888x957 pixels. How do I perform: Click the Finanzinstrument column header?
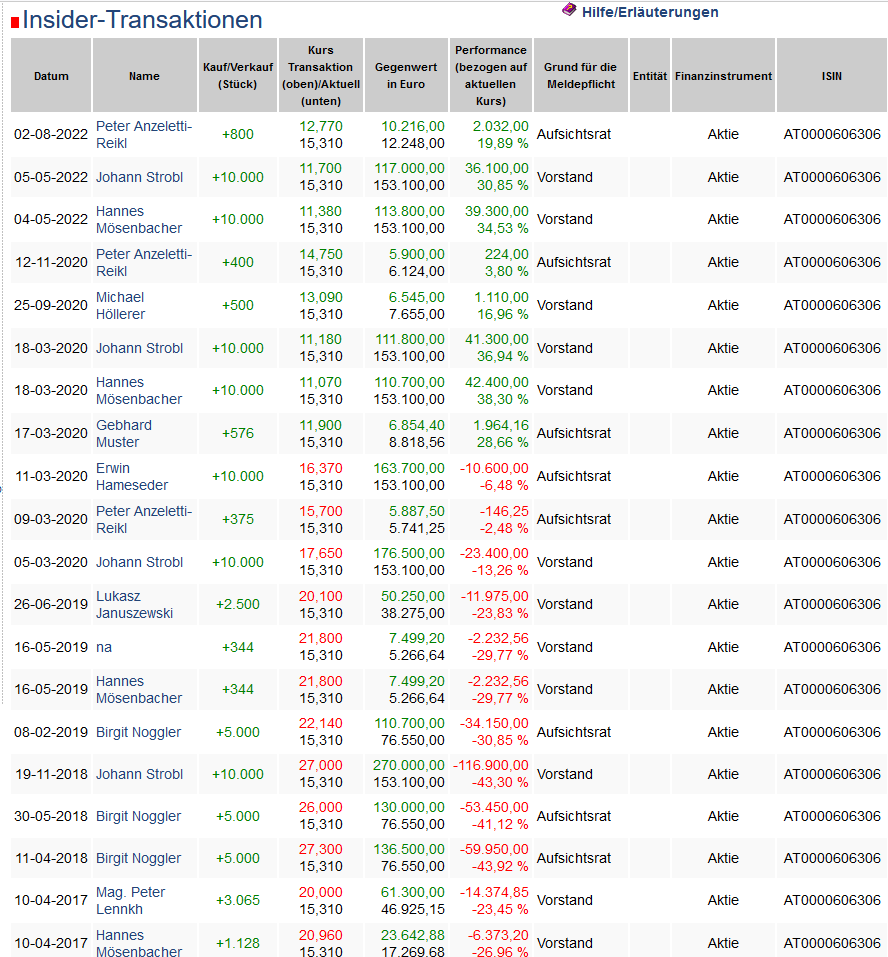click(723, 76)
